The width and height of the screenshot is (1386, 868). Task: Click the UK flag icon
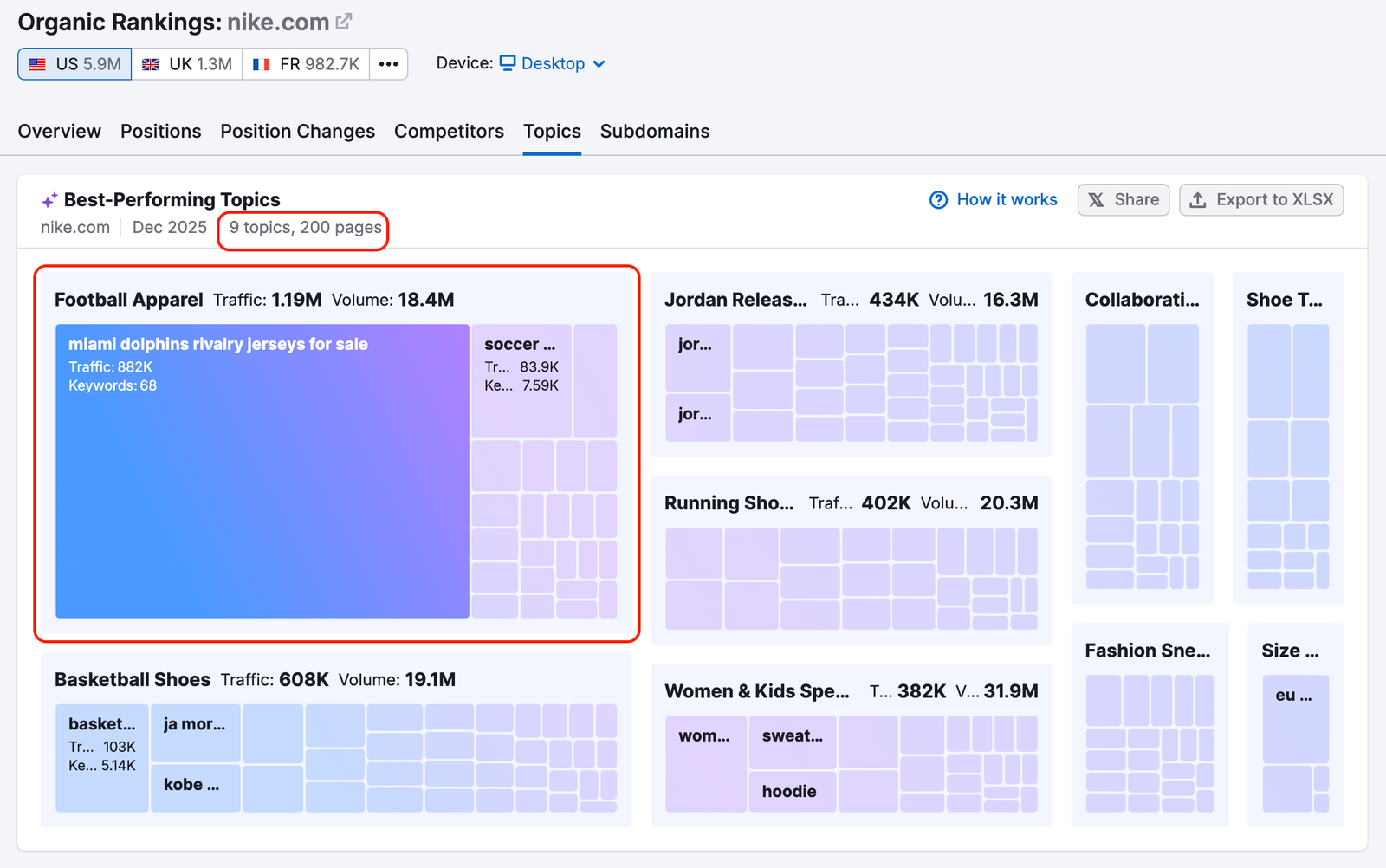149,62
